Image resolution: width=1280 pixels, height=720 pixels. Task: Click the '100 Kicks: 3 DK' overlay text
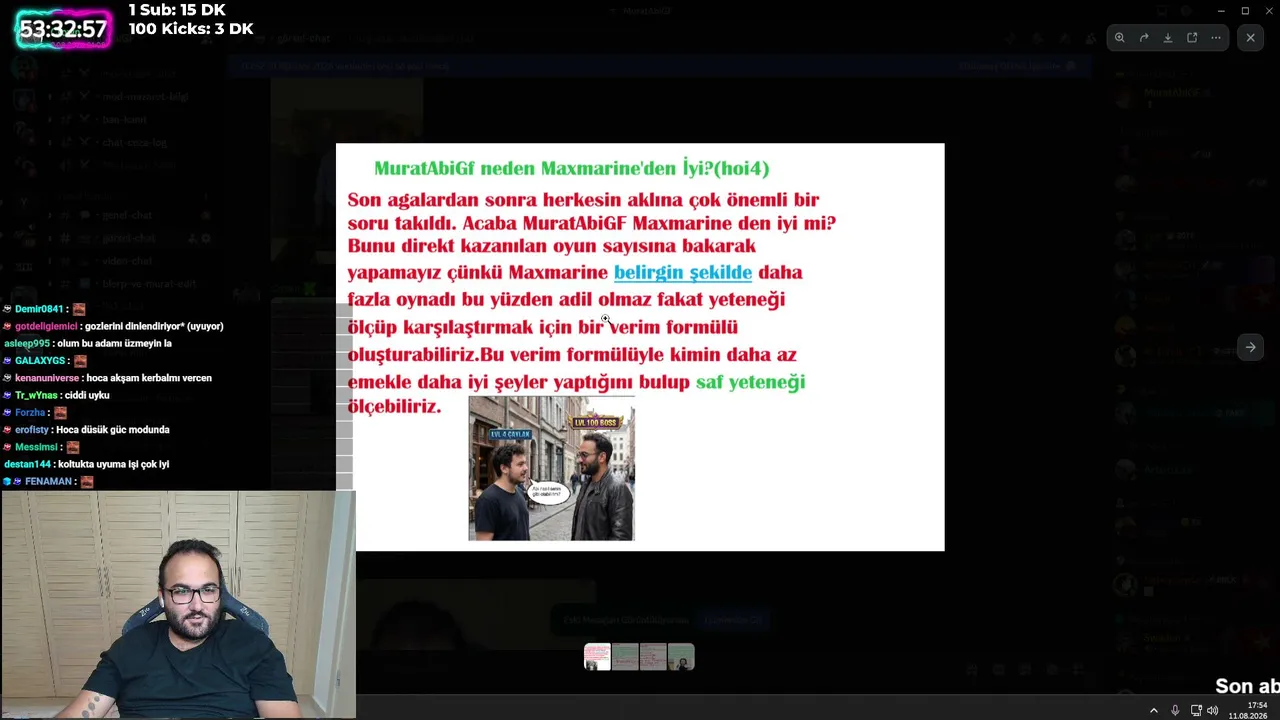[x=191, y=29]
